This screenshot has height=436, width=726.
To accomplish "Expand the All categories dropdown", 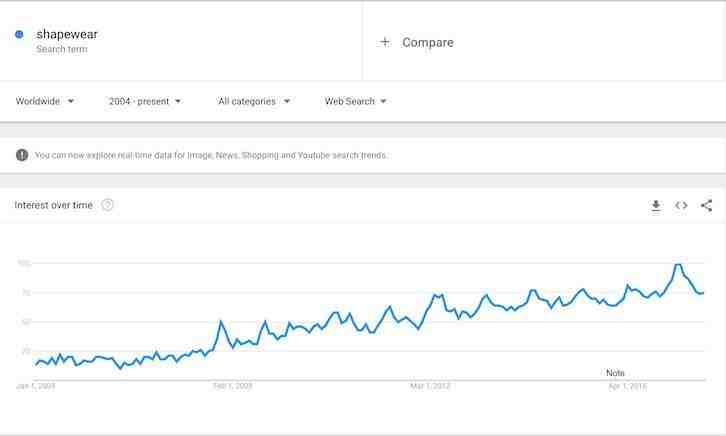I will [254, 101].
